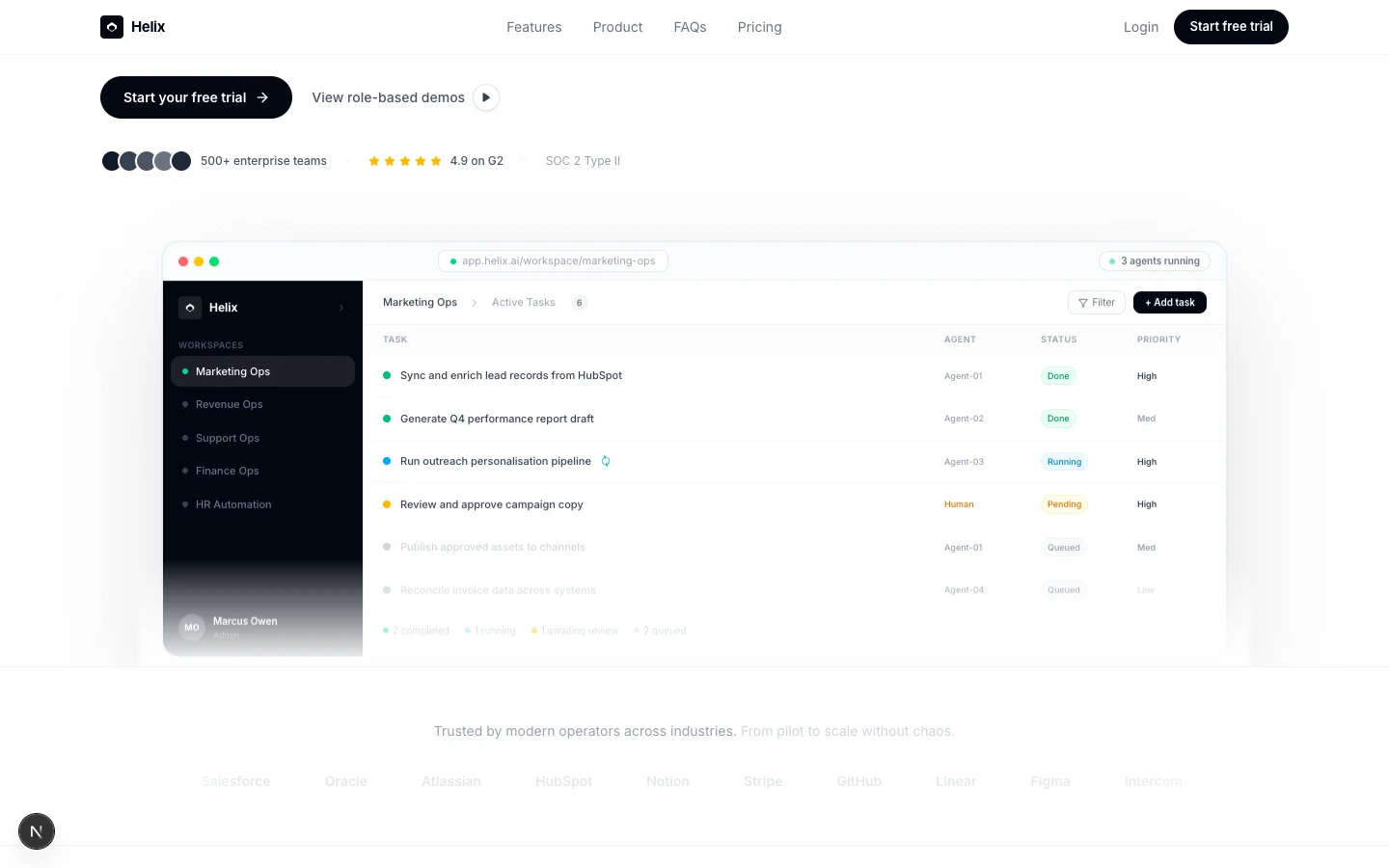This screenshot has width=1389, height=868.
Task: Click the yellow window dot on mockup
Action: 199,261
